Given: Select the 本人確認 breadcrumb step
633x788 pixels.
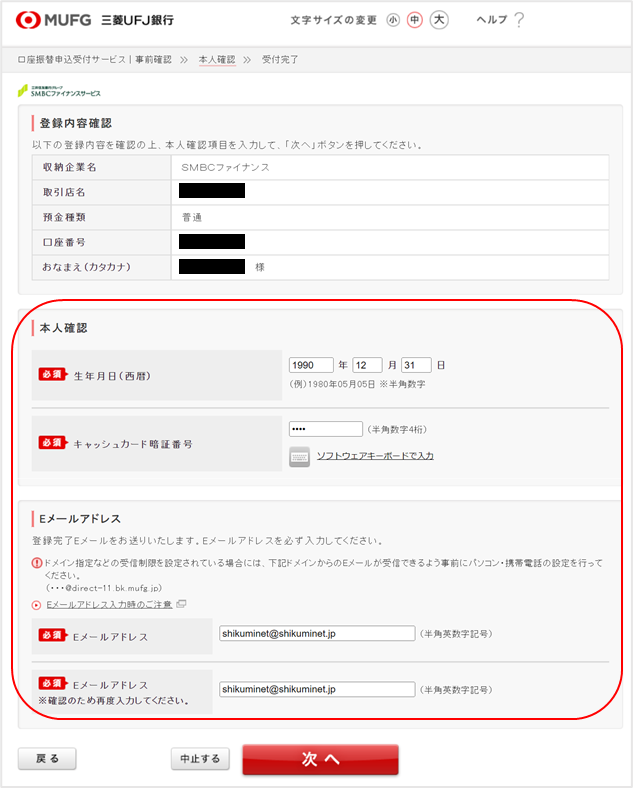Looking at the screenshot, I should [x=216, y=60].
